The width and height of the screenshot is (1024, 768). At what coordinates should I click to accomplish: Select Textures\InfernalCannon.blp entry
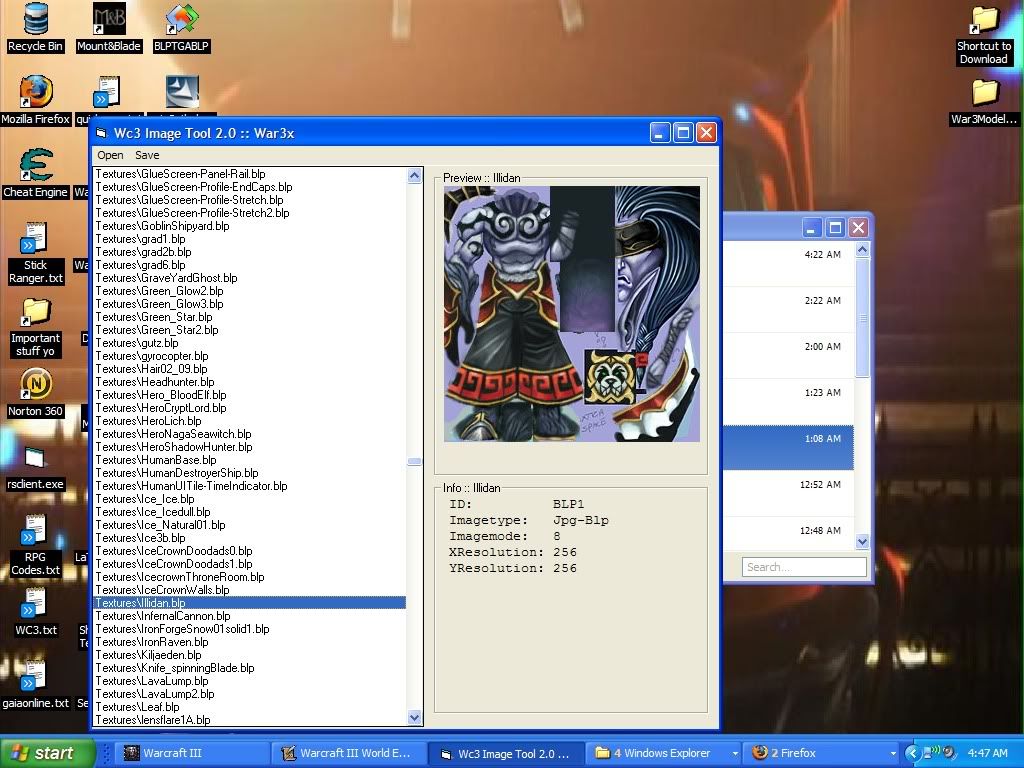[x=250, y=616]
